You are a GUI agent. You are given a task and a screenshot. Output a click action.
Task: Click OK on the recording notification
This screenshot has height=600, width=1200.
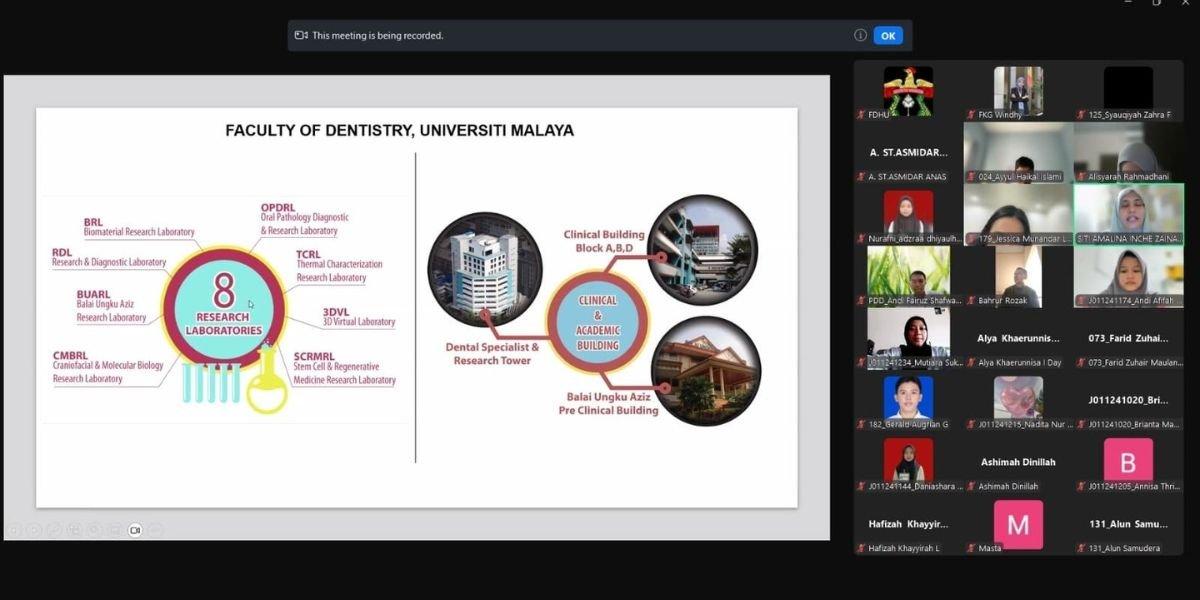coord(888,35)
